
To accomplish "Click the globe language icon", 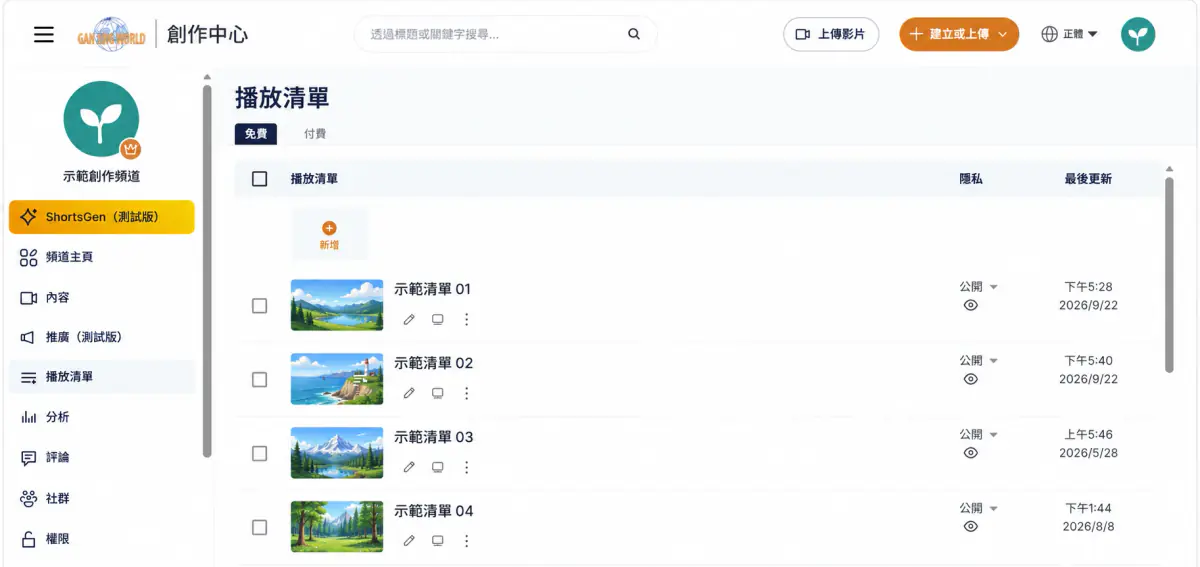I will click(1049, 34).
